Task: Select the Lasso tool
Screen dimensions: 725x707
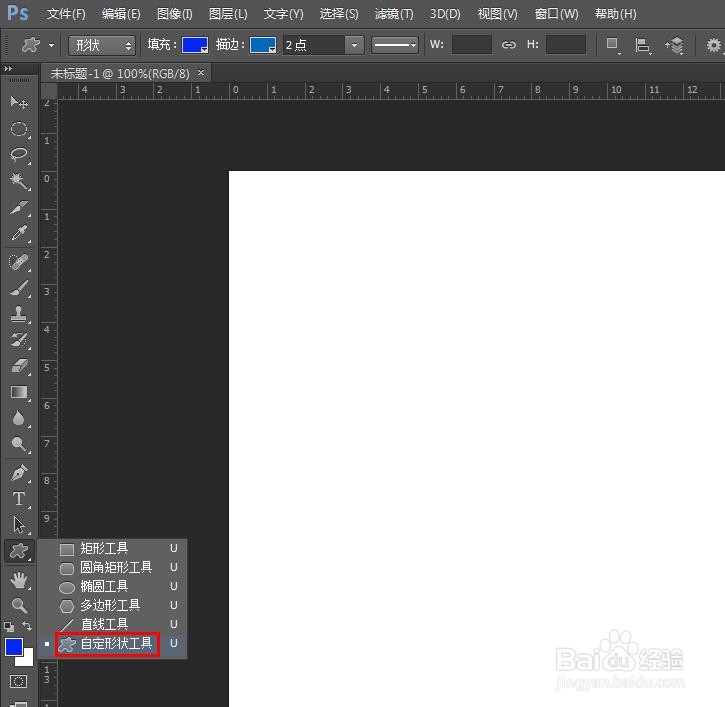Action: (x=19, y=155)
